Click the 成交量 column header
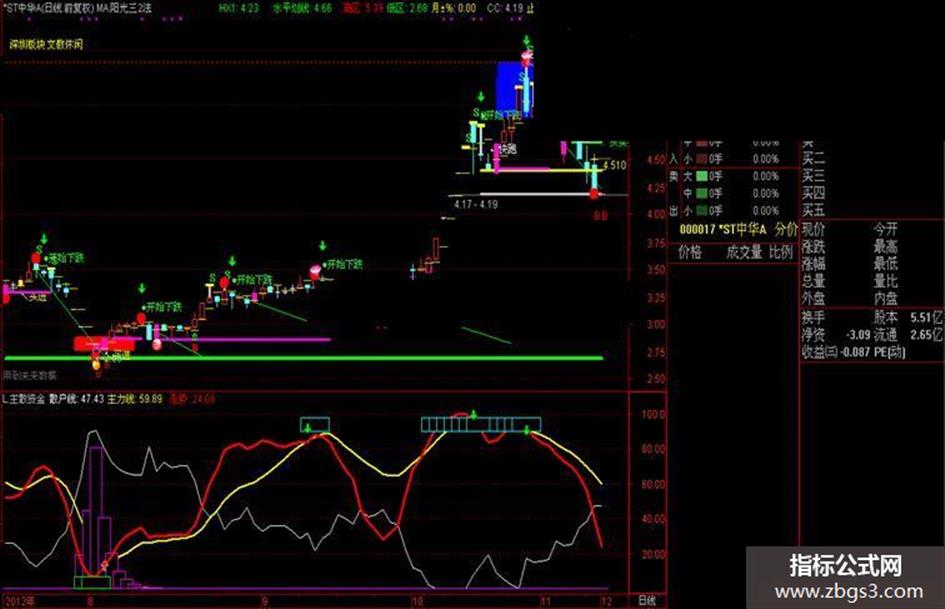The image size is (945, 609). [745, 252]
